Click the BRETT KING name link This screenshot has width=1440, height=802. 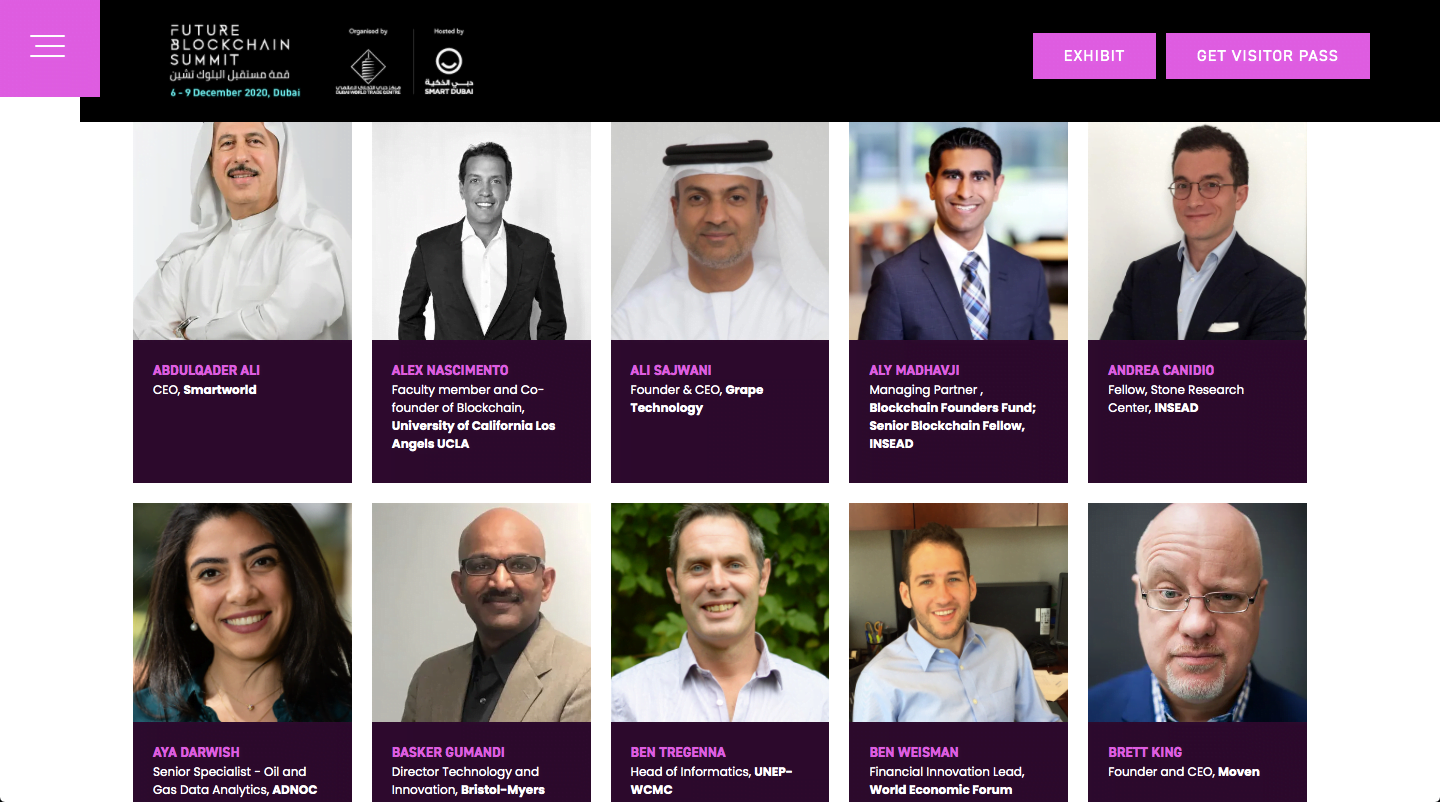pyautogui.click(x=1145, y=752)
